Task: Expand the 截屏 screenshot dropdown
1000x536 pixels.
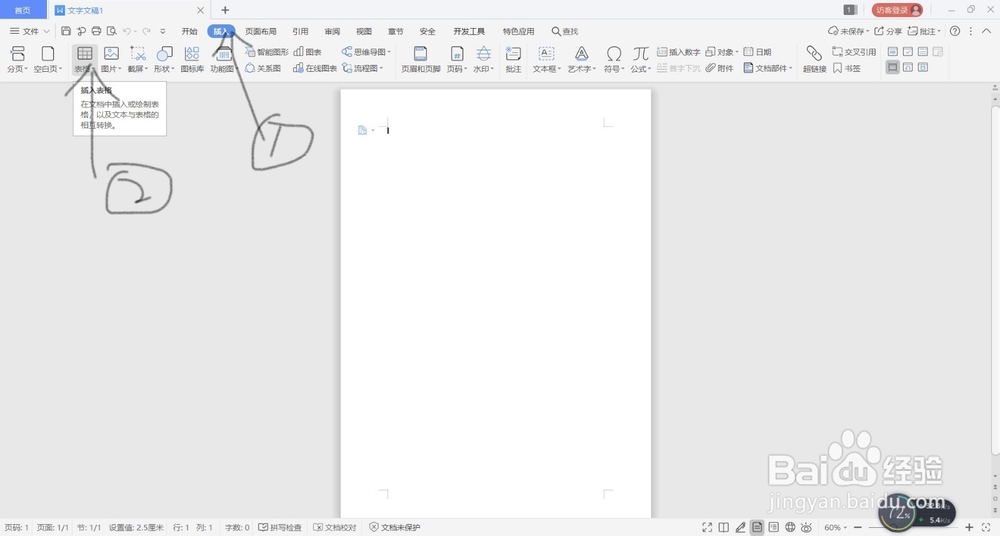Action: tap(138, 69)
